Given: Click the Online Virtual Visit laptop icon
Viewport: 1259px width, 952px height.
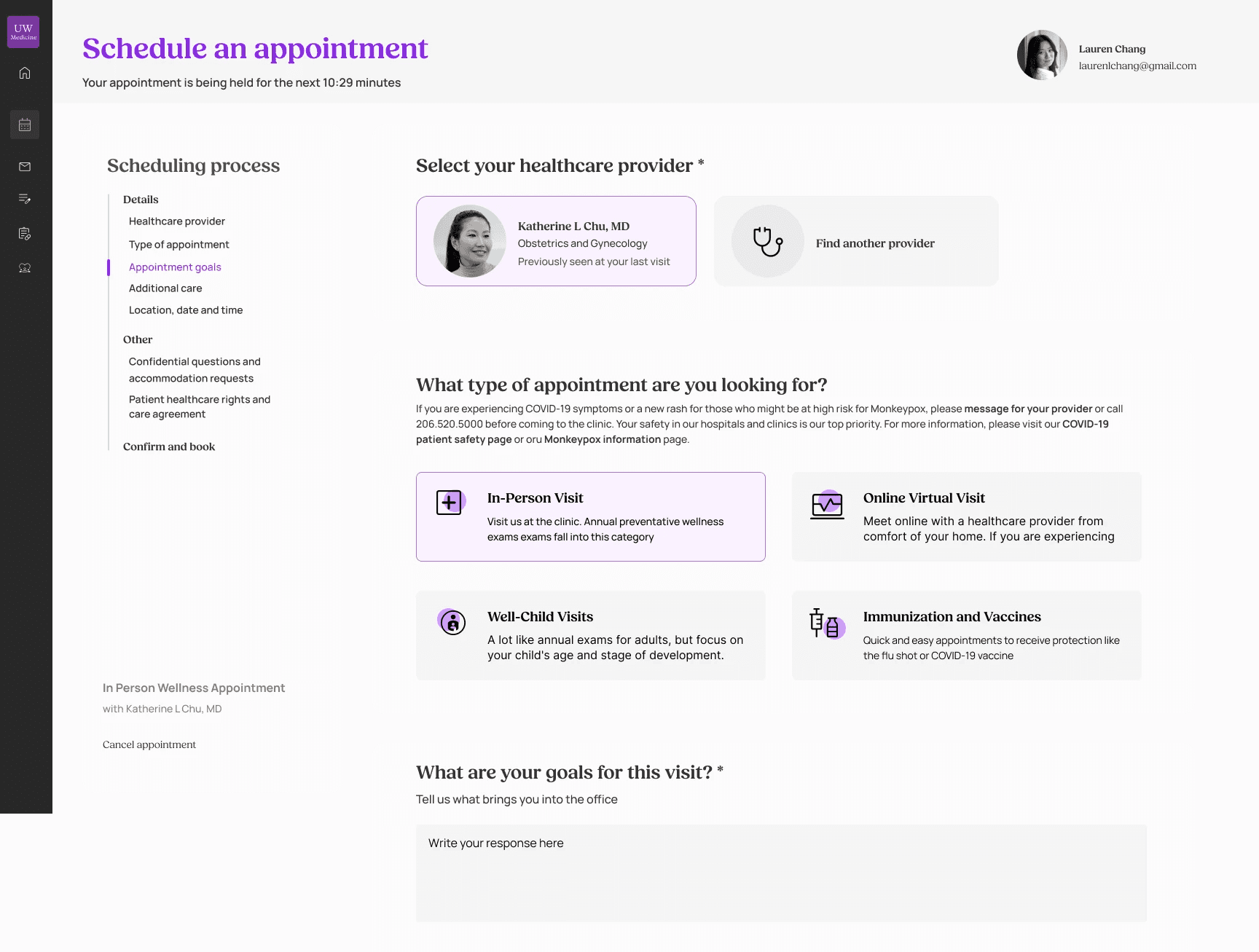Looking at the screenshot, I should (828, 504).
